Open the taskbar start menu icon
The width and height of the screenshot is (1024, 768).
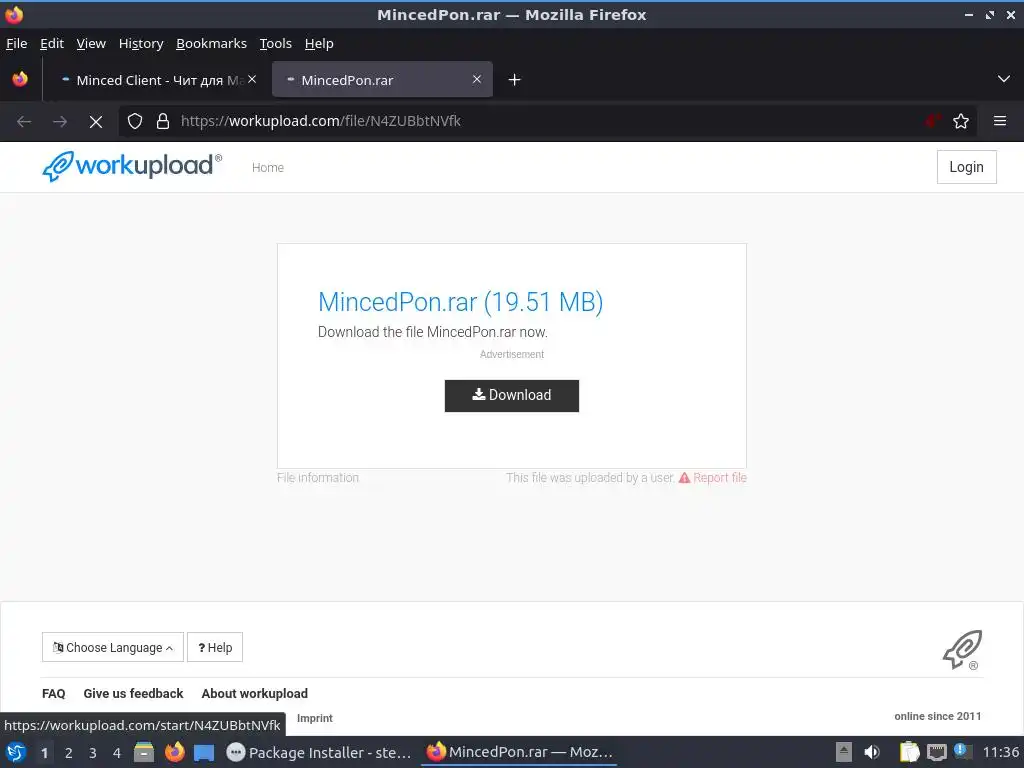click(16, 752)
